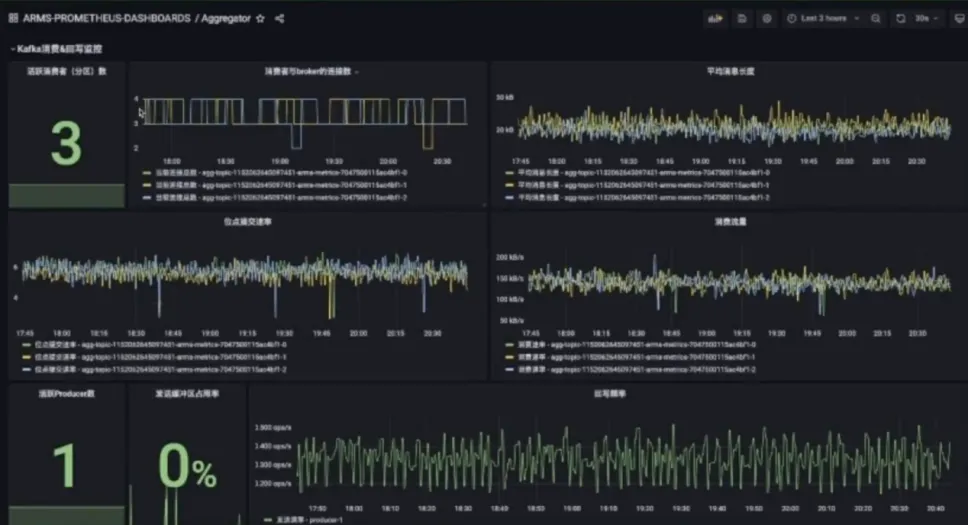
Task: Open the 30s refresh interval dropdown
Action: pos(926,19)
